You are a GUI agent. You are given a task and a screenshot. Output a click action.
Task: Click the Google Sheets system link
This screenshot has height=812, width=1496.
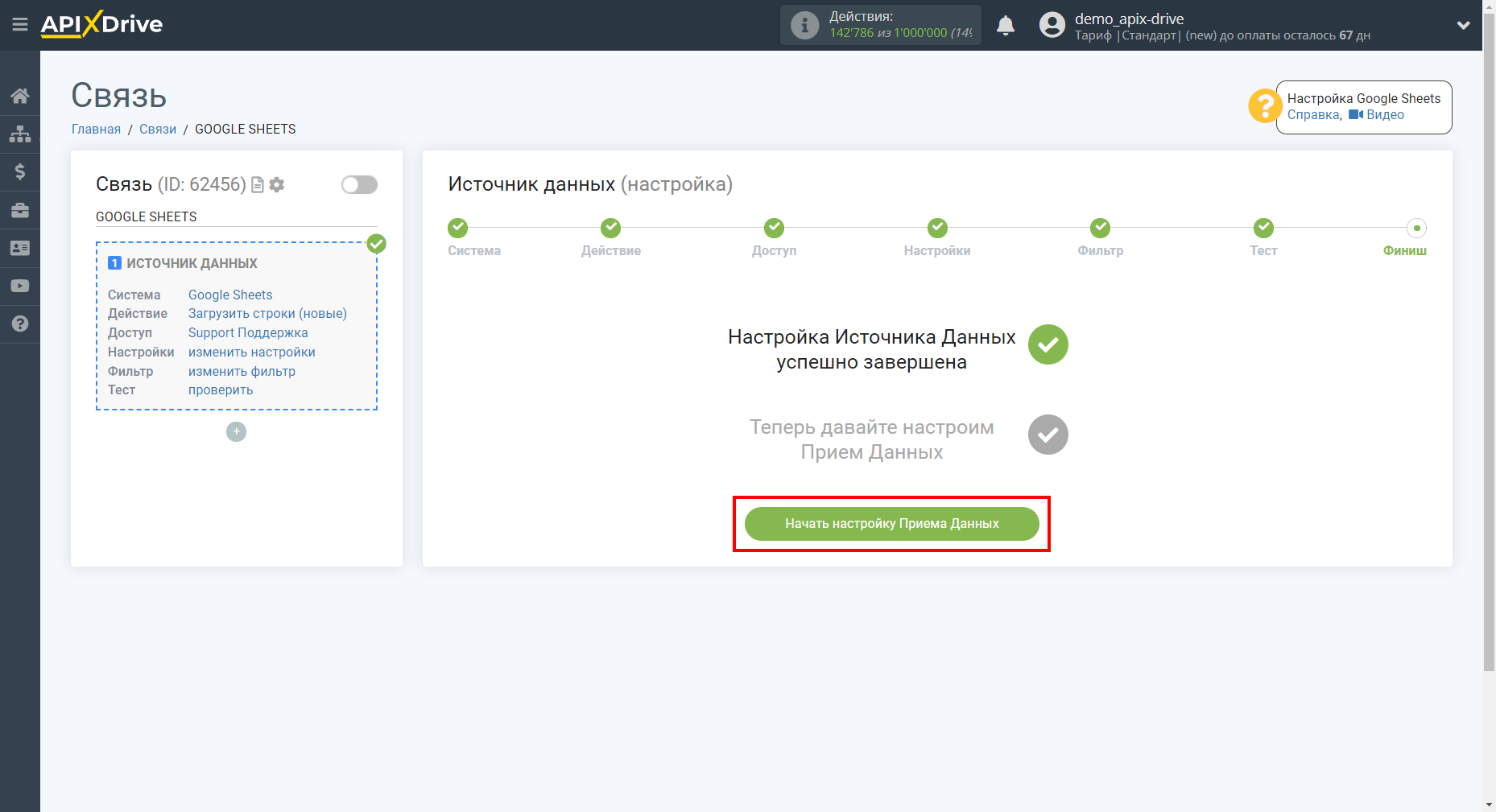pos(230,295)
